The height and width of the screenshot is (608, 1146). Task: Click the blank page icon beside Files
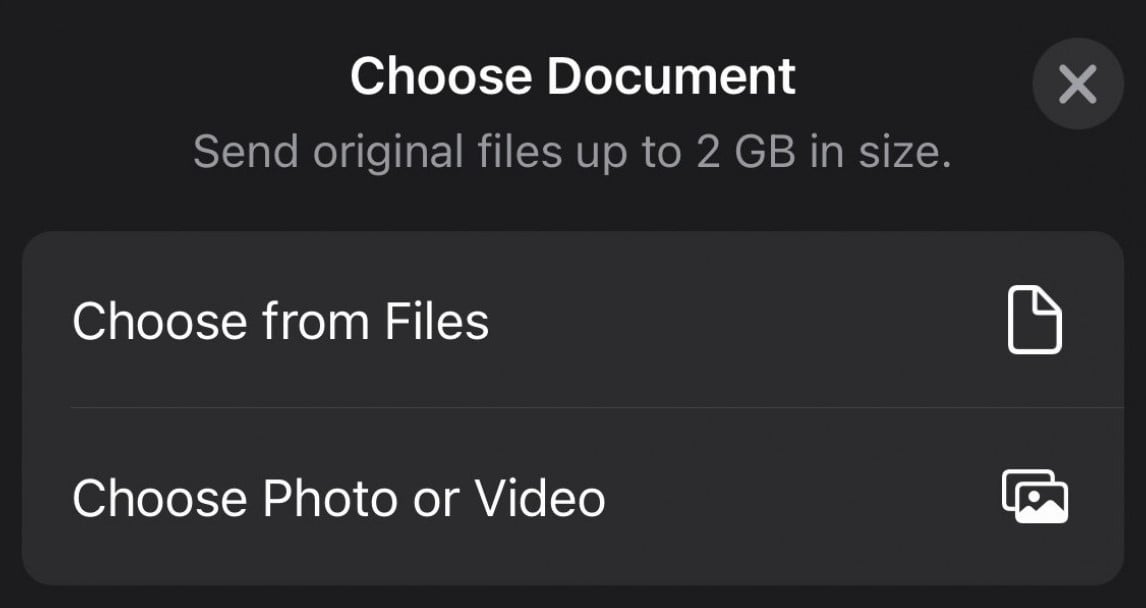(x=1034, y=320)
